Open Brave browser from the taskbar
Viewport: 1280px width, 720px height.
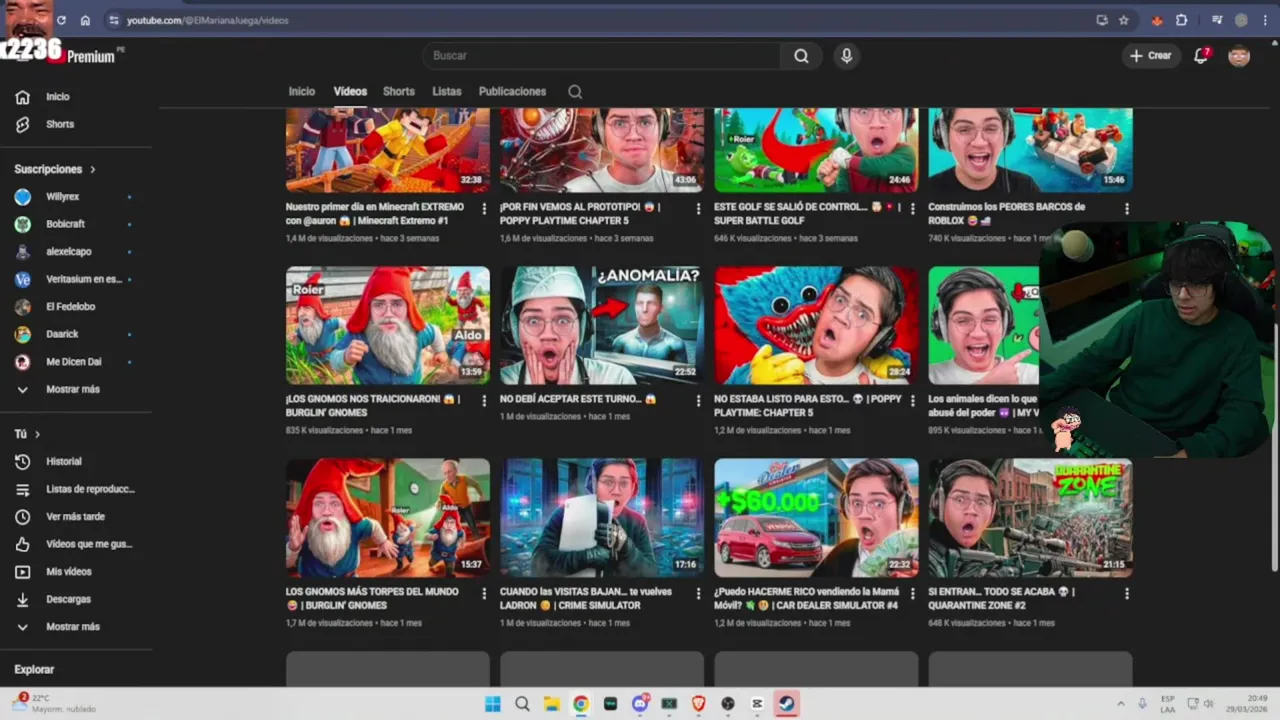699,704
